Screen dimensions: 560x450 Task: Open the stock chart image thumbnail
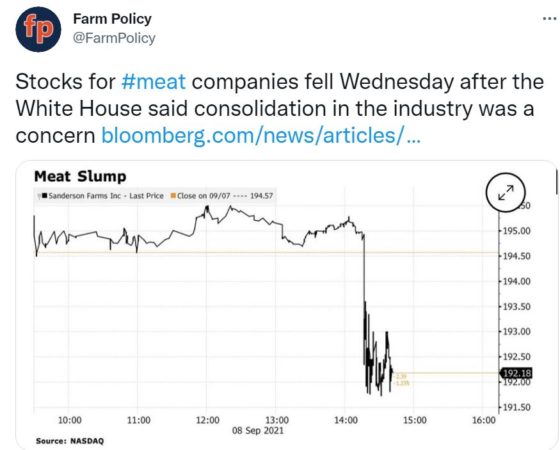point(286,305)
